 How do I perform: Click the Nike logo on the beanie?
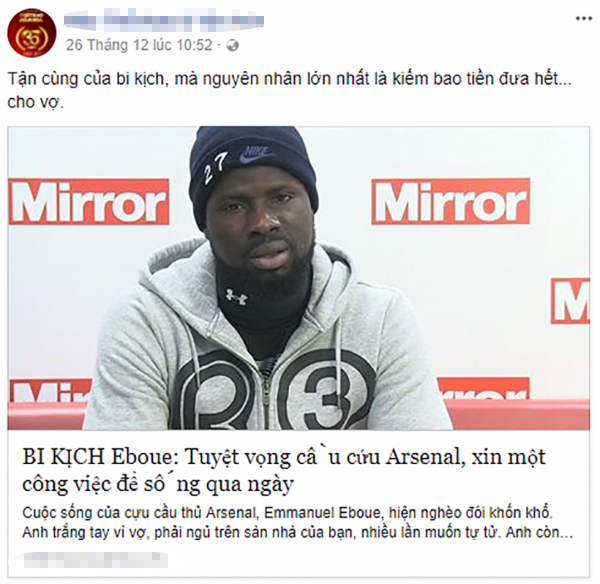(256, 153)
